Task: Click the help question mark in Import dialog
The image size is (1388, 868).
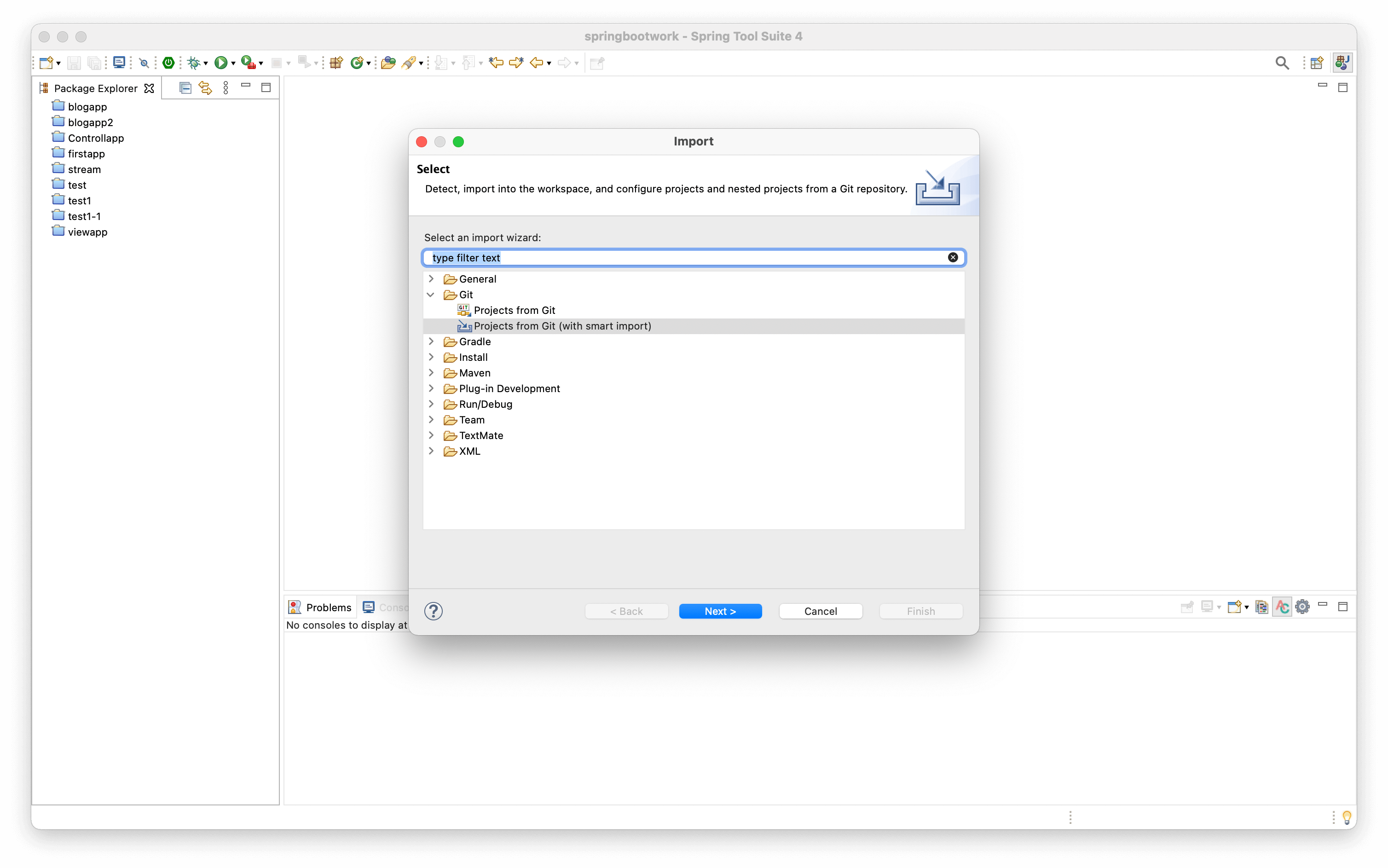Action: tap(434, 611)
